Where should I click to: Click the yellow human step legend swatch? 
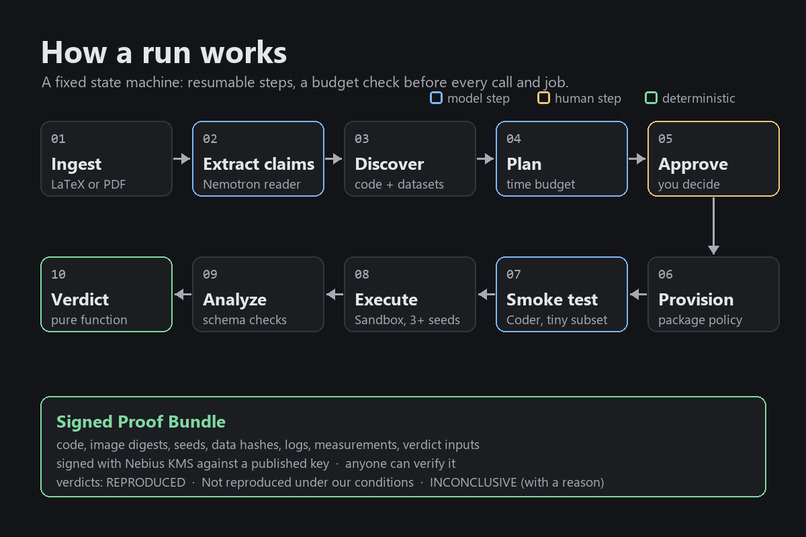[x=543, y=98]
